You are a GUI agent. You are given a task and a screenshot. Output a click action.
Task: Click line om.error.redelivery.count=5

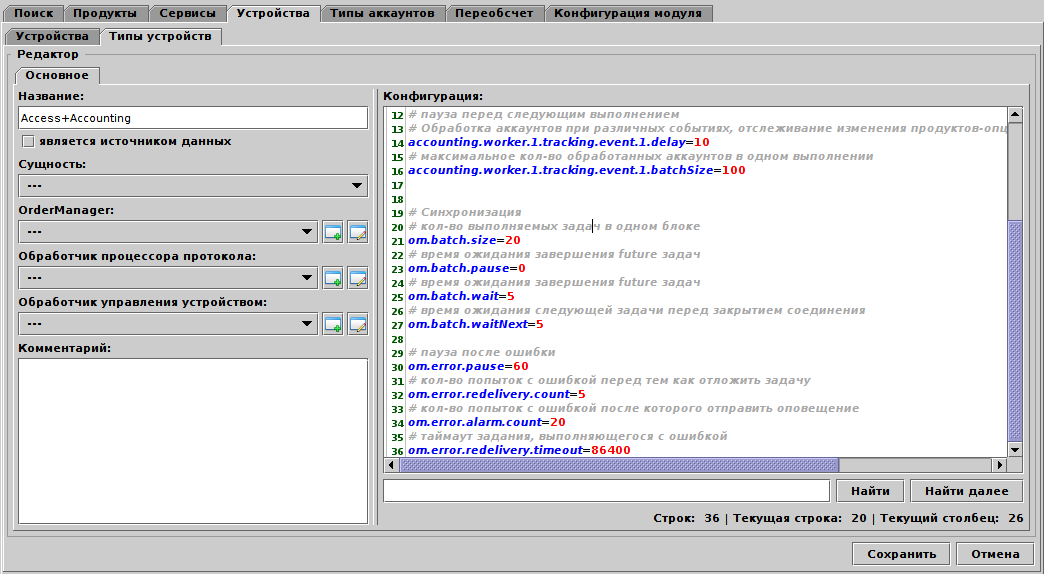497,394
